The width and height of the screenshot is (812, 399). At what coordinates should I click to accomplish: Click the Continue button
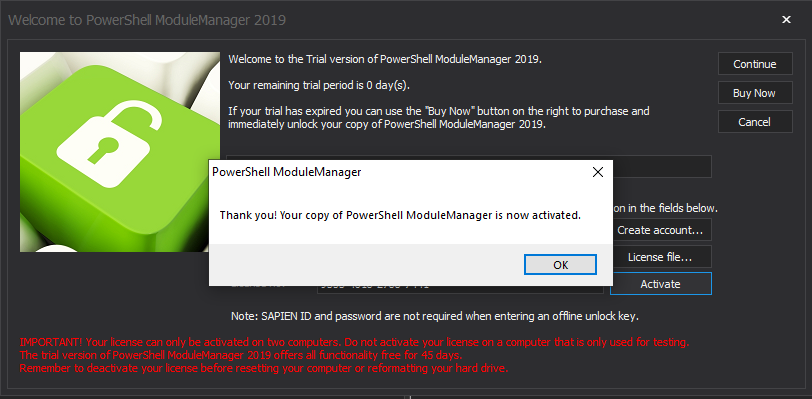pos(755,64)
